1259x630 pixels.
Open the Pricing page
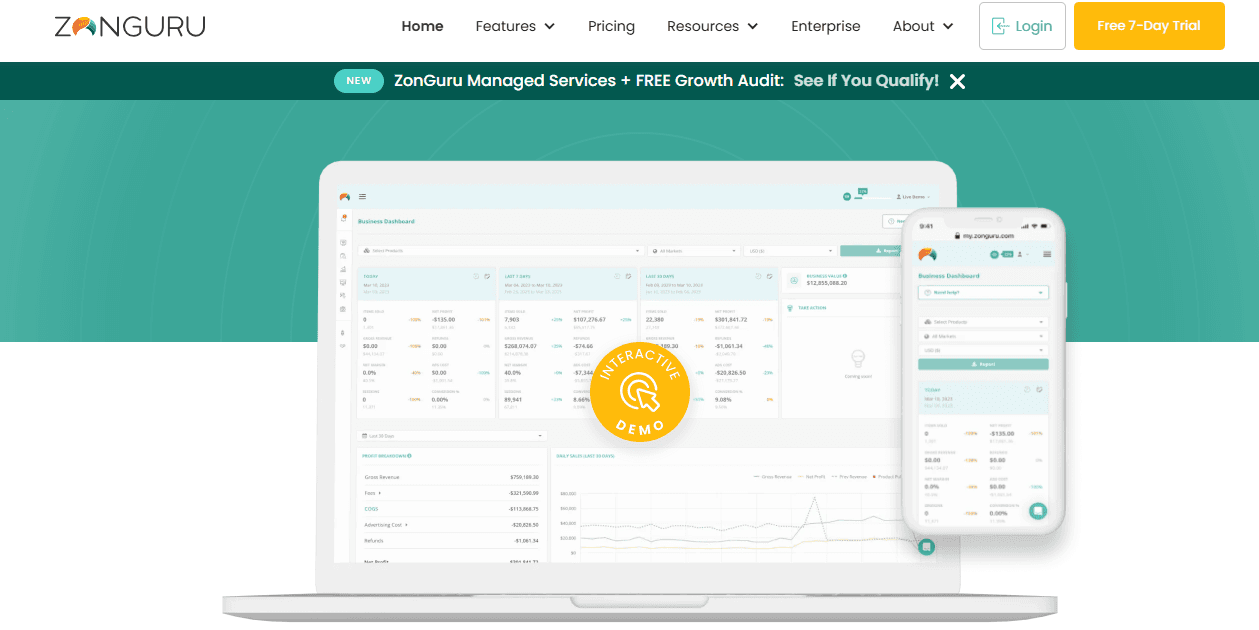coord(611,26)
